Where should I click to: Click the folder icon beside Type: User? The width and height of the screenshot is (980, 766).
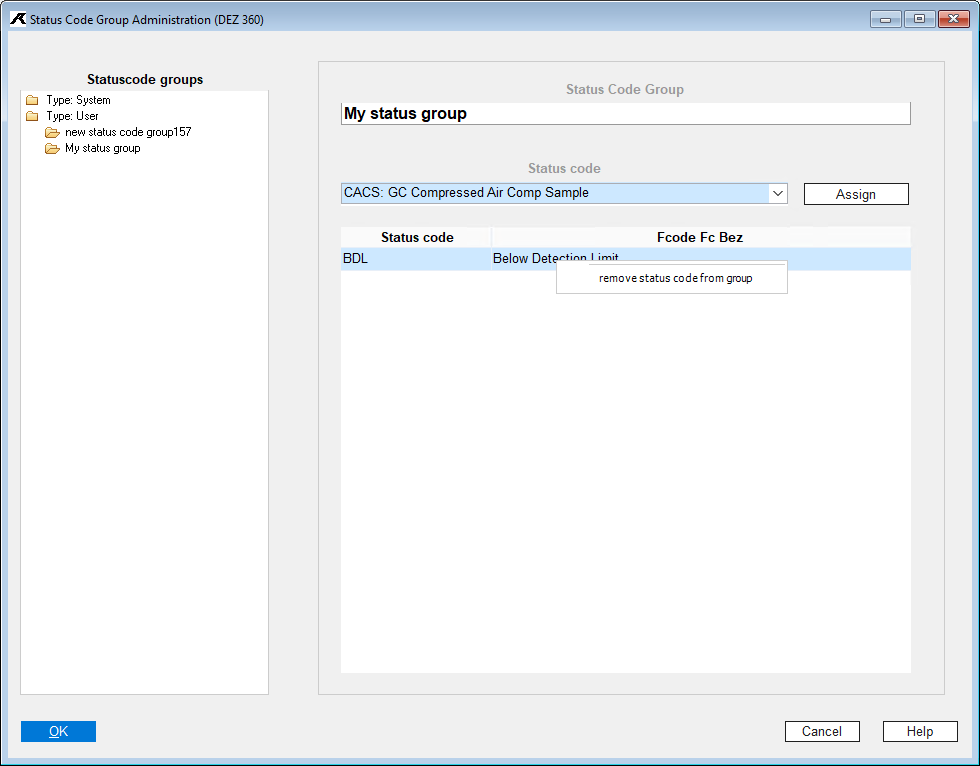click(32, 116)
